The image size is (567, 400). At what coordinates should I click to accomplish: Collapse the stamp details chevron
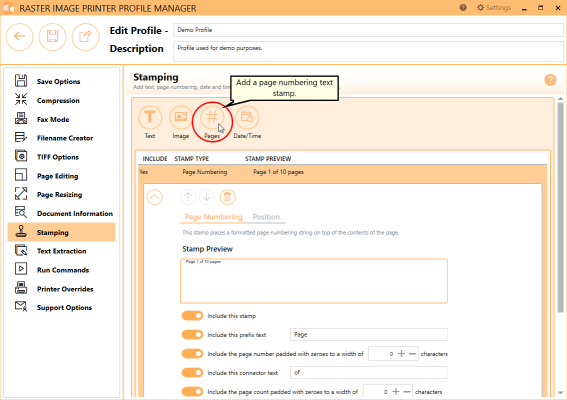click(x=155, y=197)
